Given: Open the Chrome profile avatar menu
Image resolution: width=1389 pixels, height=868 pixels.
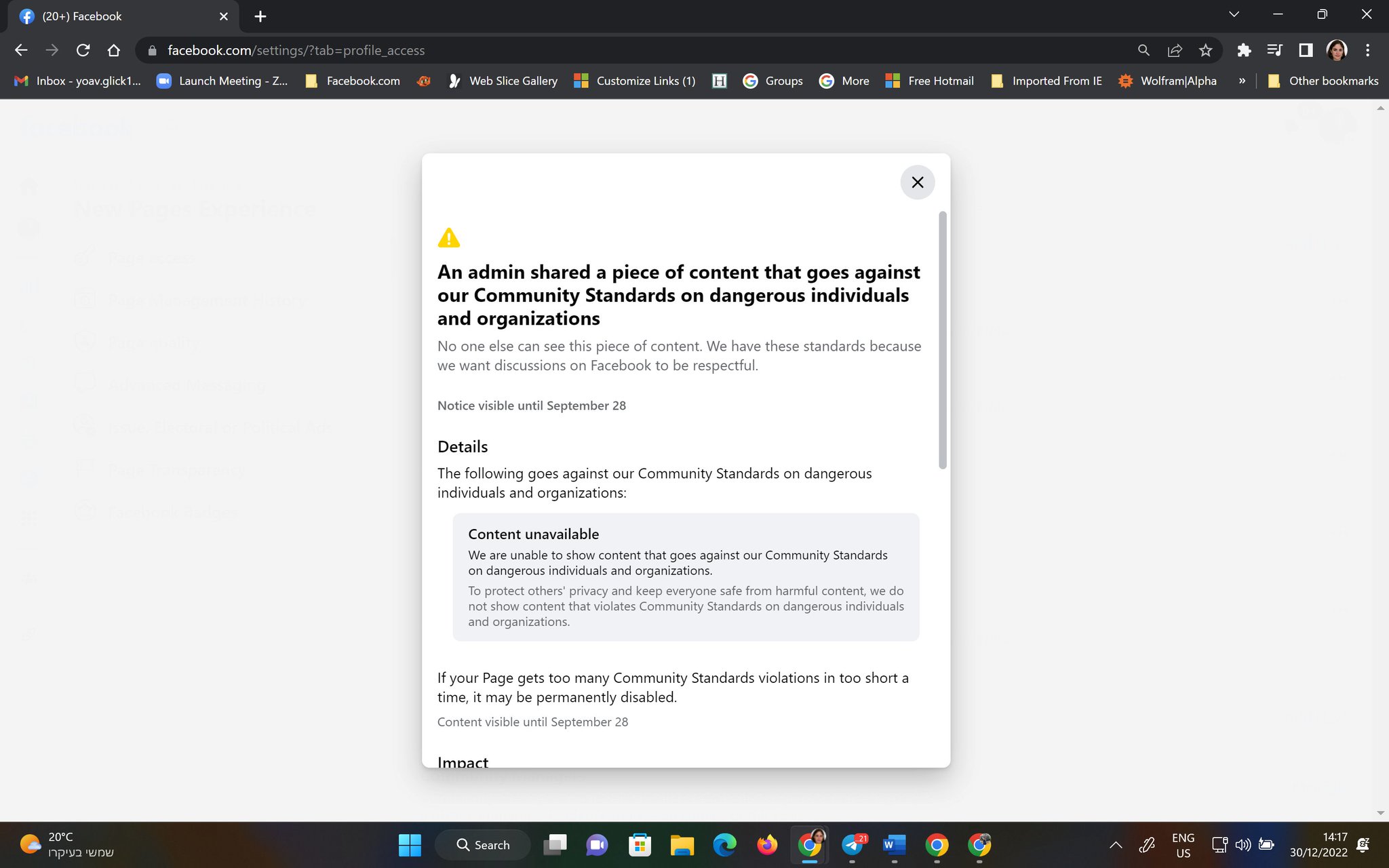Looking at the screenshot, I should (x=1337, y=50).
